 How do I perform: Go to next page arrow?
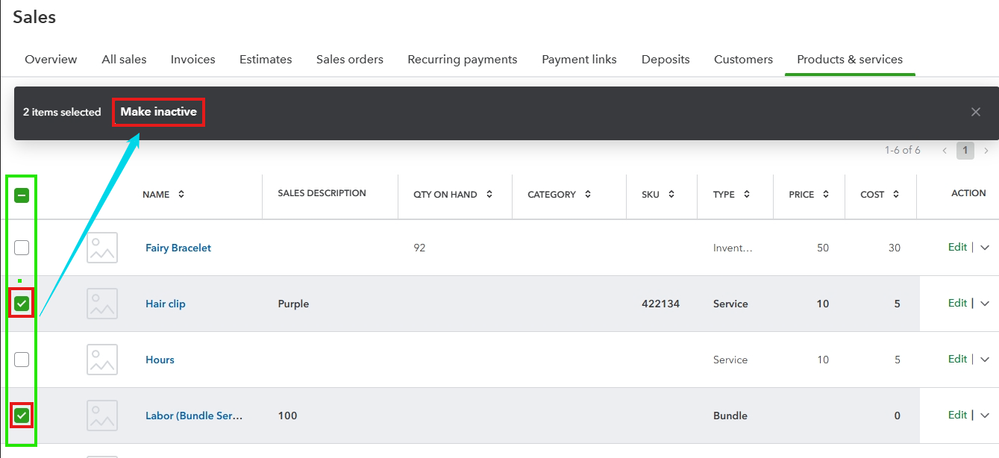pyautogui.click(x=986, y=151)
